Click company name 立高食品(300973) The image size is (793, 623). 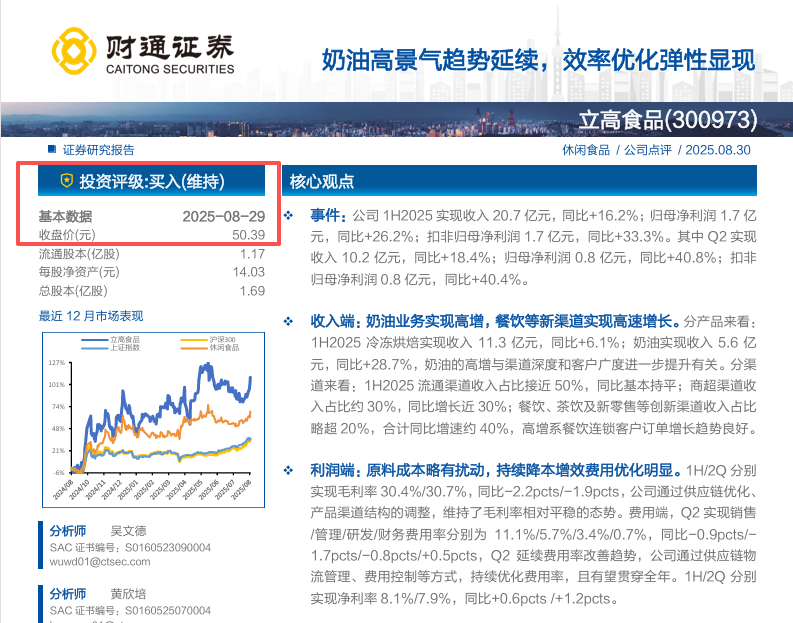click(x=668, y=120)
